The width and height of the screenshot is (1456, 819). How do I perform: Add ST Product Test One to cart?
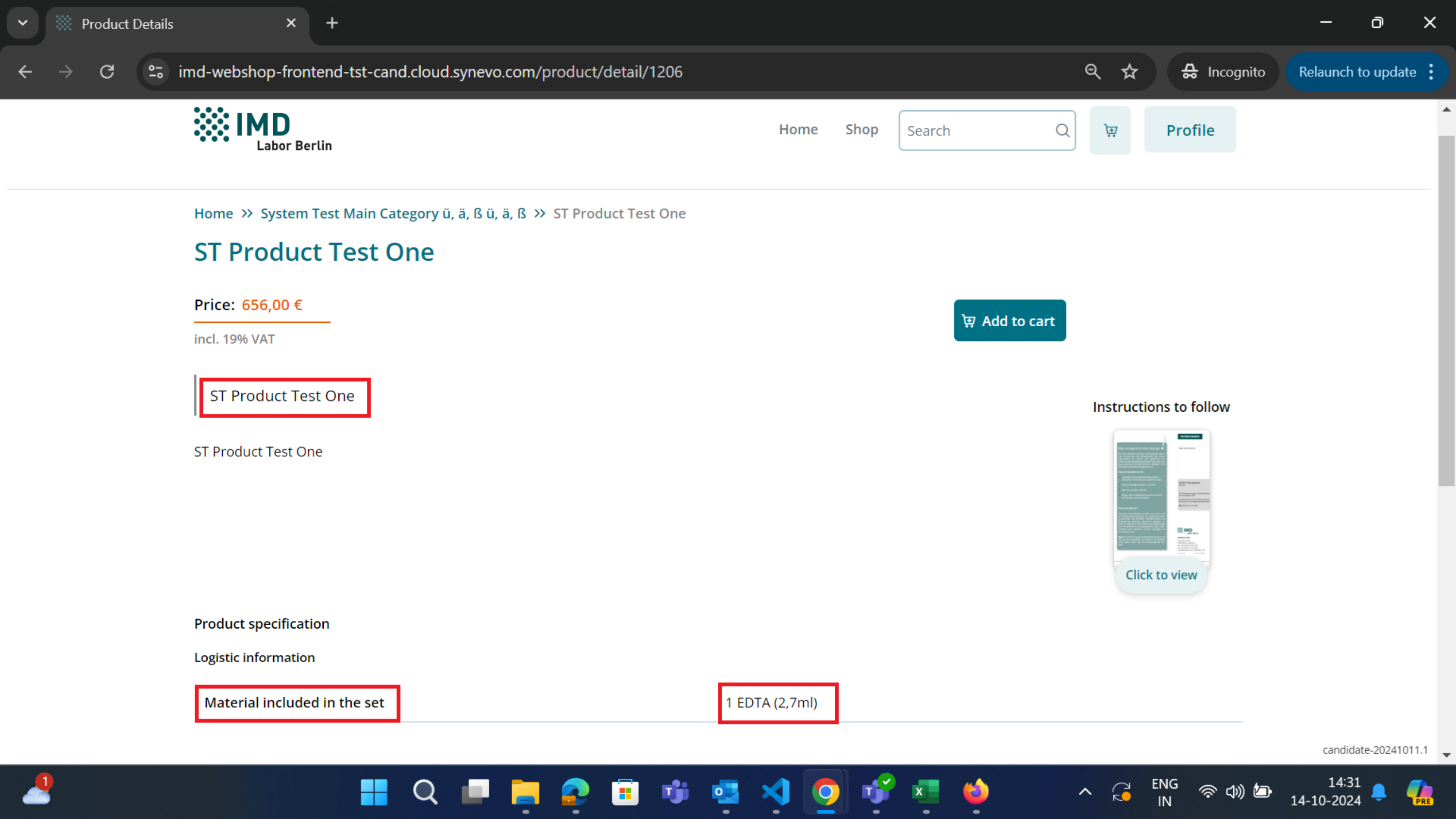pyautogui.click(x=1009, y=320)
